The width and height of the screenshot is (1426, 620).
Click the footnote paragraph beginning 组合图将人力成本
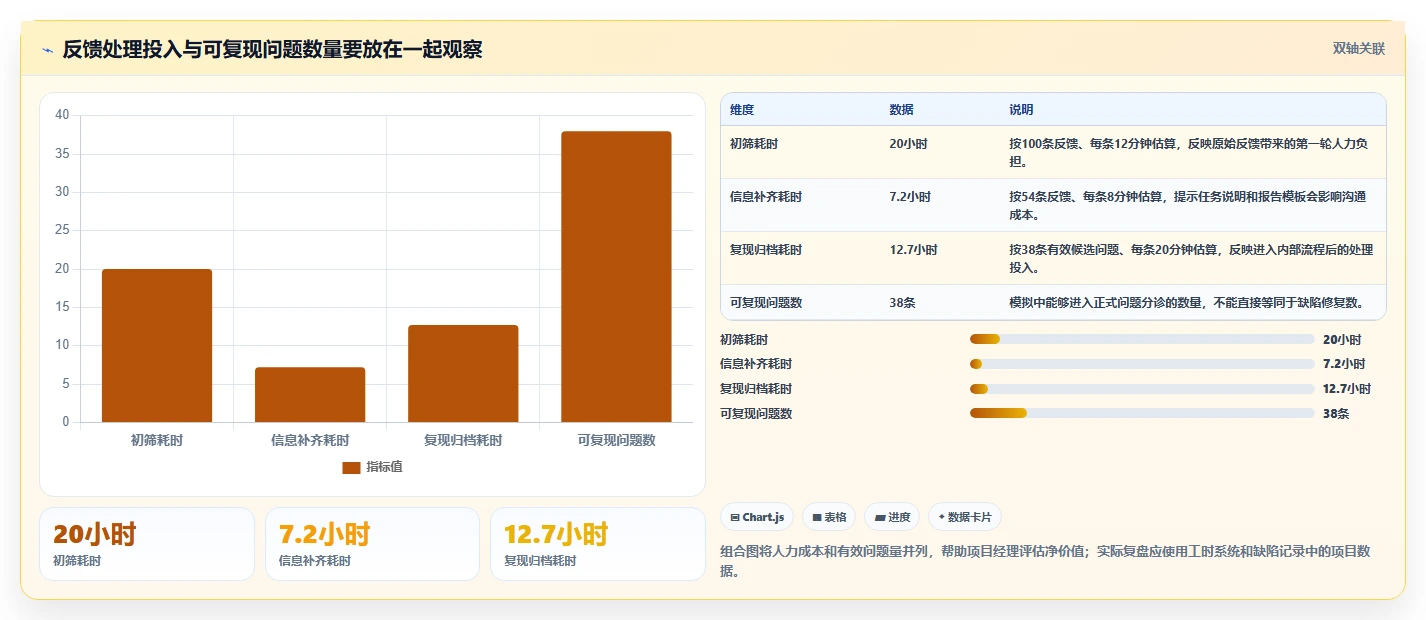1045,561
